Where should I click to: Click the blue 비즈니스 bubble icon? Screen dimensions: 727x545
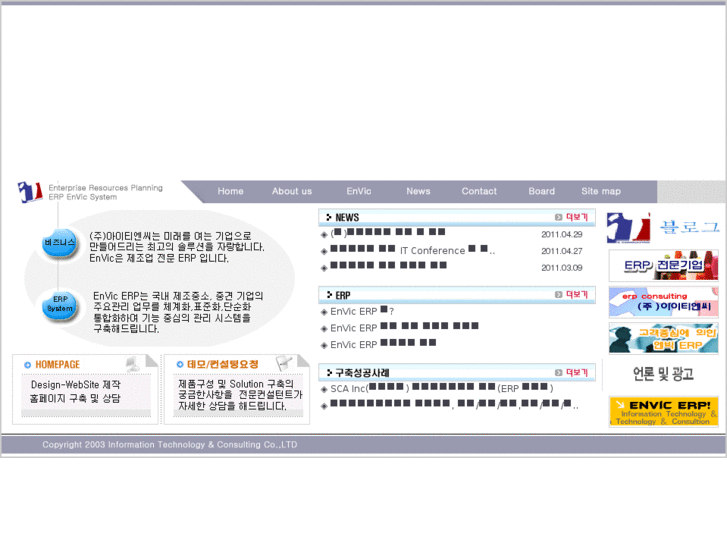pos(59,243)
